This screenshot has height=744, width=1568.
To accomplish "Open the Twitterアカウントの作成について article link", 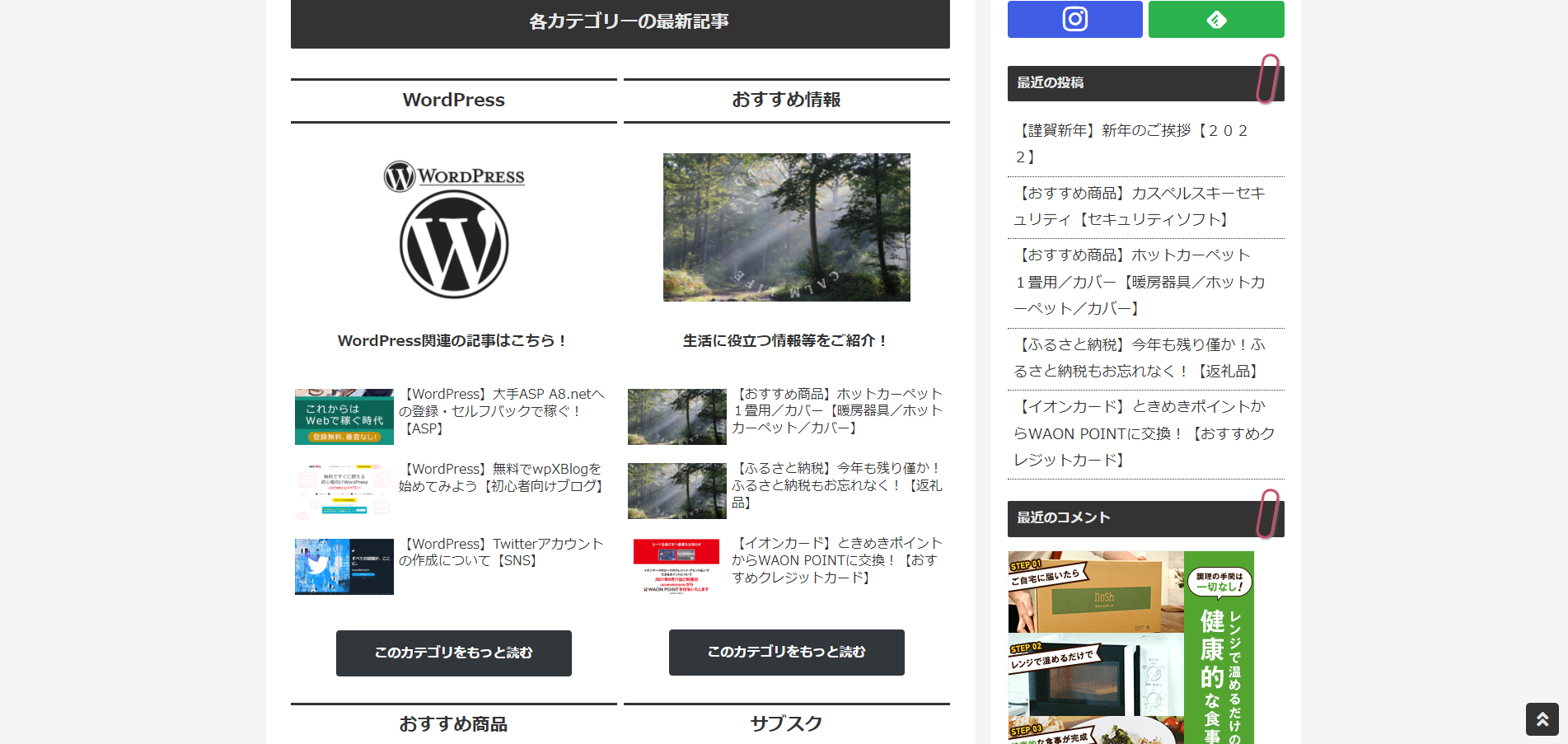I will point(501,552).
